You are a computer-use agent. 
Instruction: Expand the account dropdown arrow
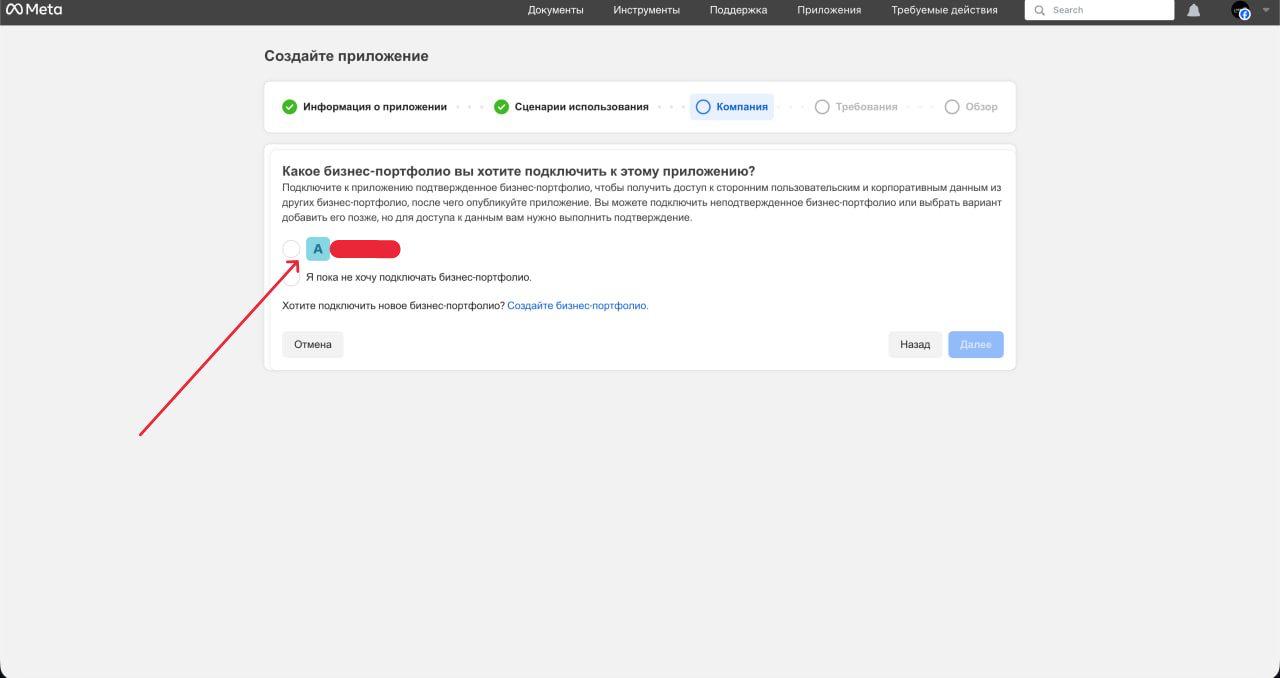(1266, 10)
